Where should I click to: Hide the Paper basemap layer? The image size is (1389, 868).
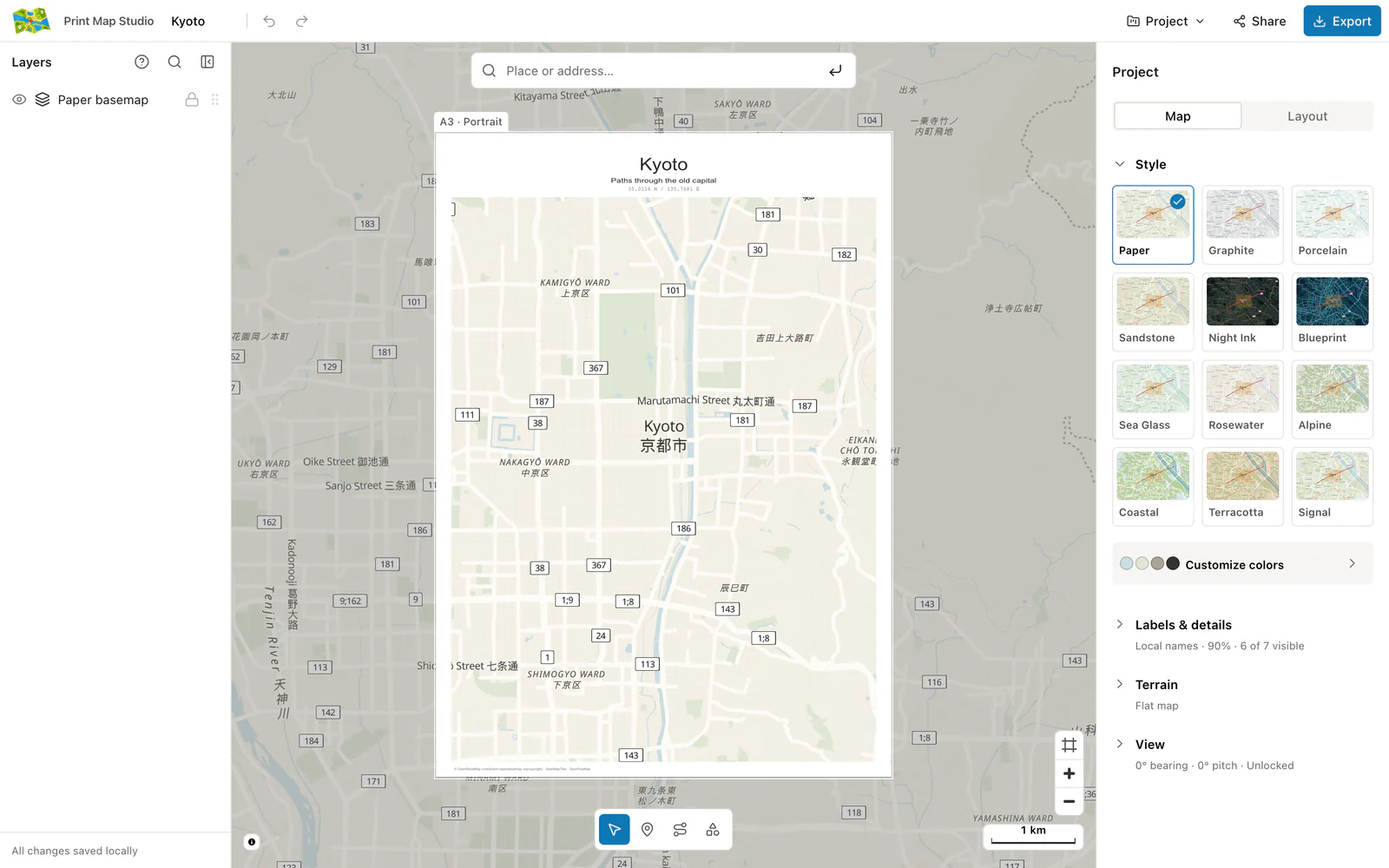[x=19, y=100]
